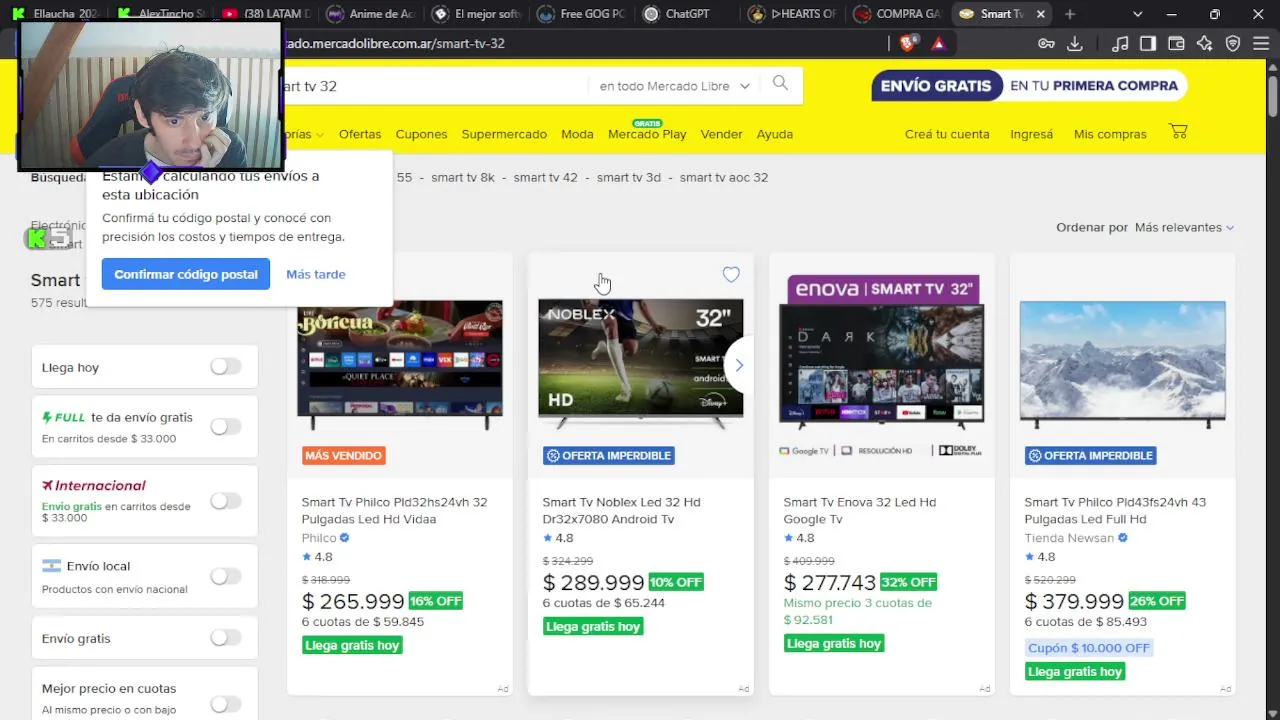Open the Ofertas menu item
This screenshot has height=720, width=1280.
tap(360, 134)
